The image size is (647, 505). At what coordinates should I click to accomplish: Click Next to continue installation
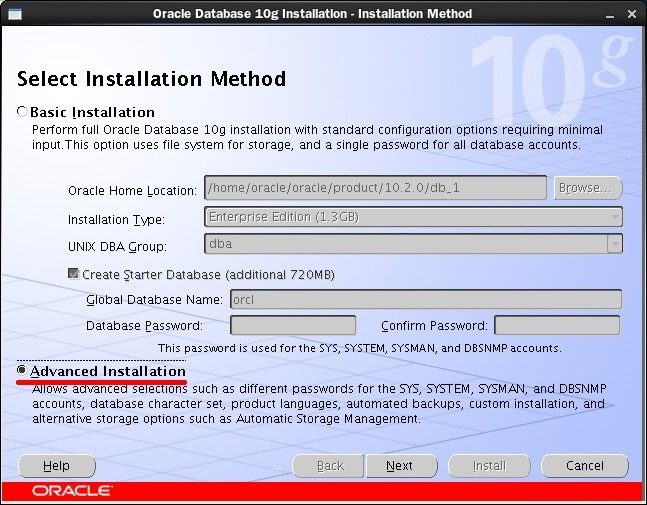(402, 466)
